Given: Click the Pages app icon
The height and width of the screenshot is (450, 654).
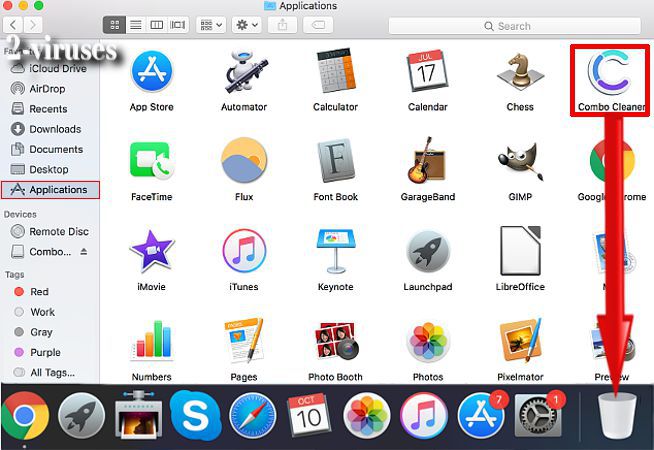Looking at the screenshot, I should (x=244, y=341).
